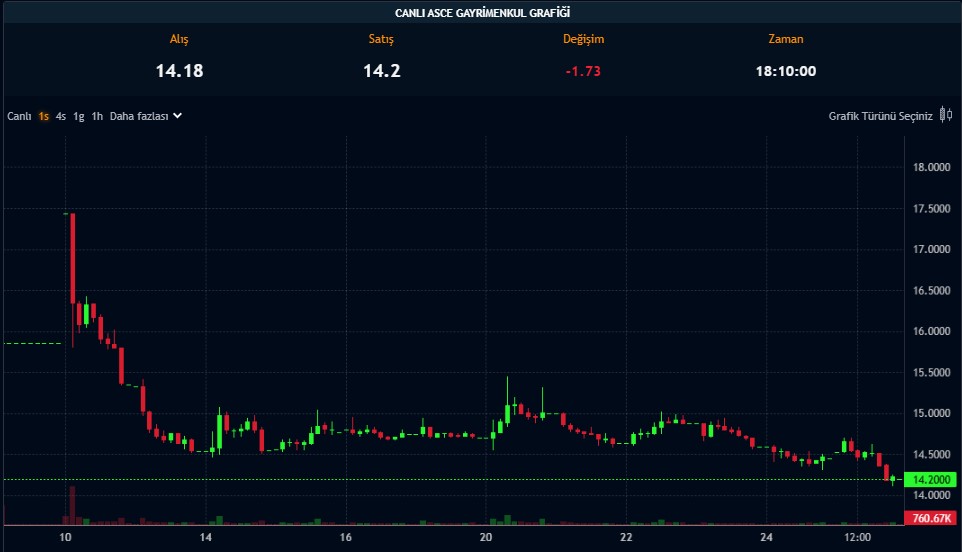The height and width of the screenshot is (552, 962).
Task: Click the Zaman timestamp 18:10:00
Action: 785,71
